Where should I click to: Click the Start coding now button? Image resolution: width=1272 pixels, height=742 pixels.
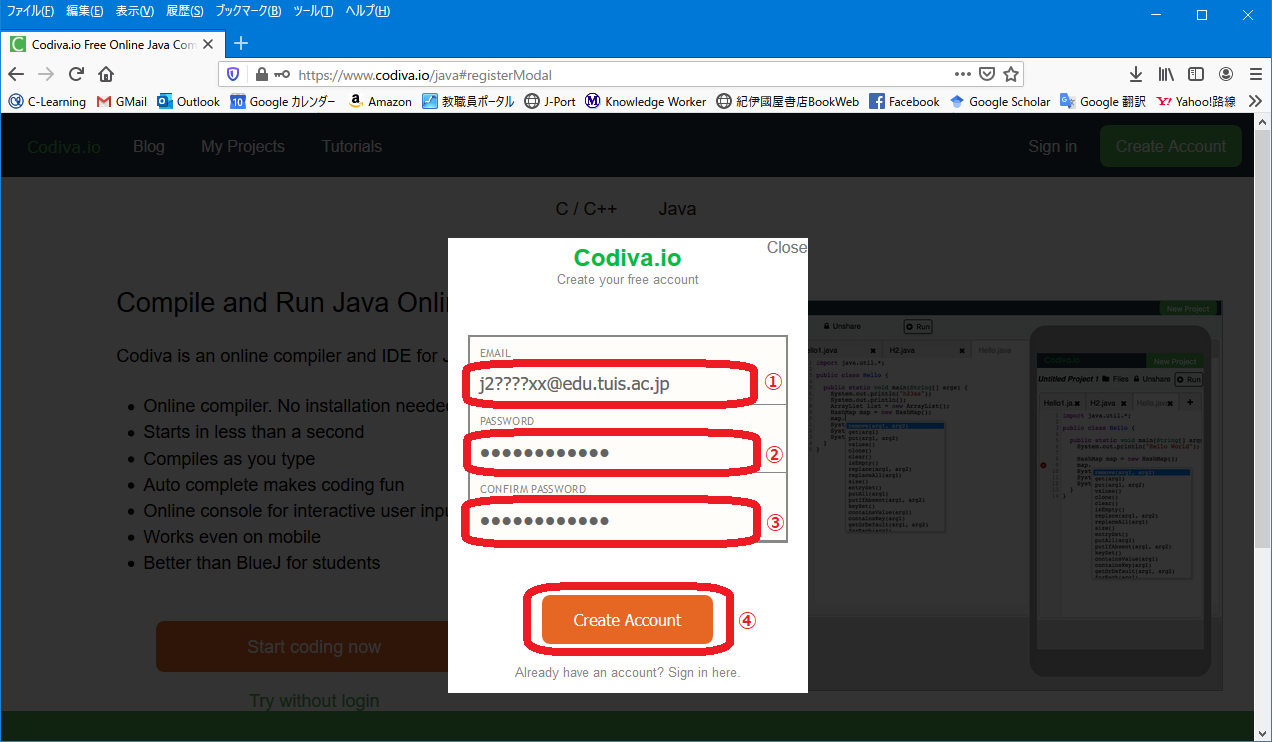[x=302, y=647]
